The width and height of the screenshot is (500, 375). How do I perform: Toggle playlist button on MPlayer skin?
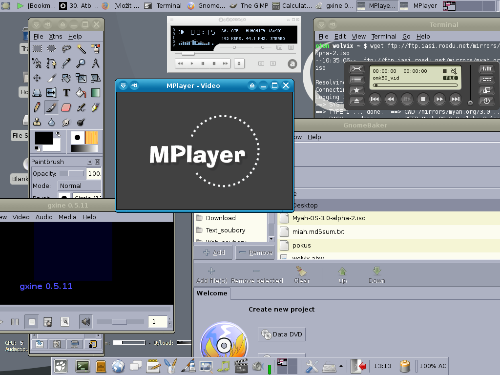(x=487, y=80)
